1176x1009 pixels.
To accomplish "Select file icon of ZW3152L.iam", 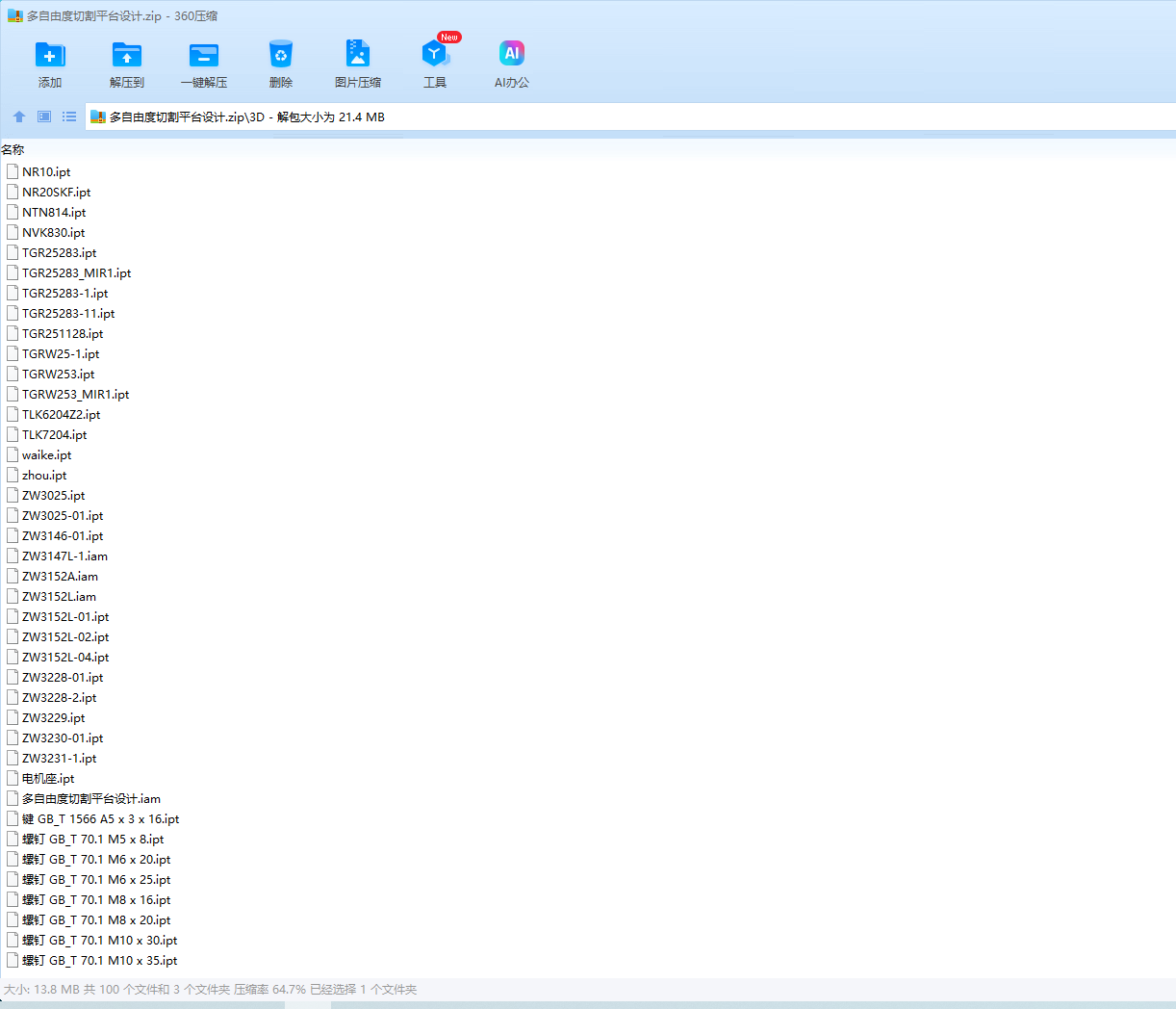I will [13, 596].
